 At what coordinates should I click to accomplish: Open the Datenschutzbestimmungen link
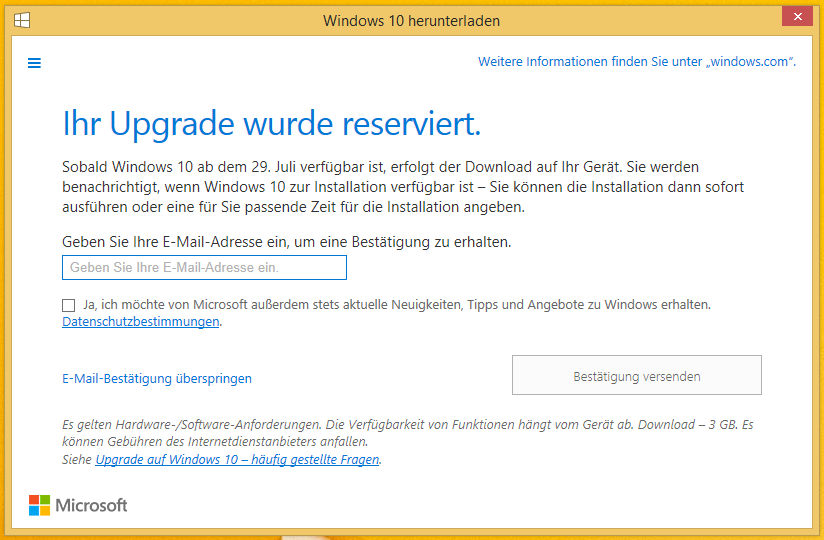pos(141,321)
